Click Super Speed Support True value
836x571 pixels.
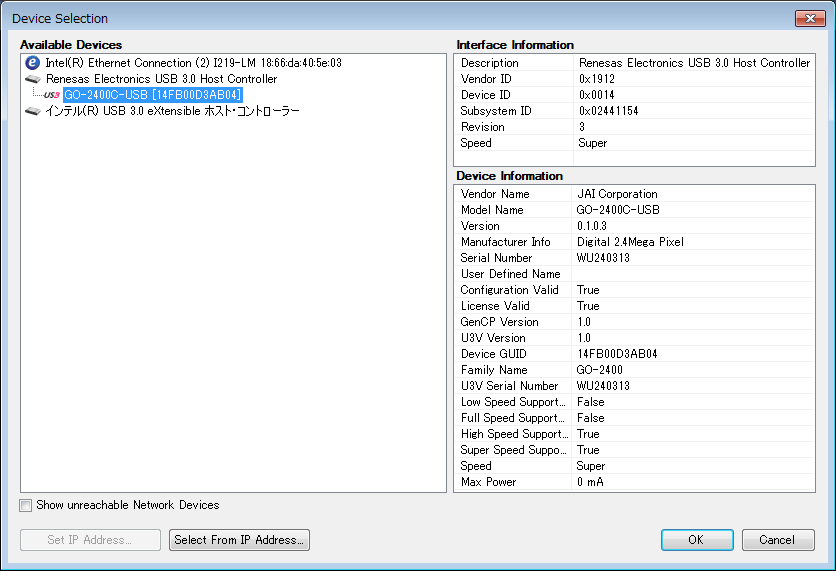pyautogui.click(x=588, y=450)
